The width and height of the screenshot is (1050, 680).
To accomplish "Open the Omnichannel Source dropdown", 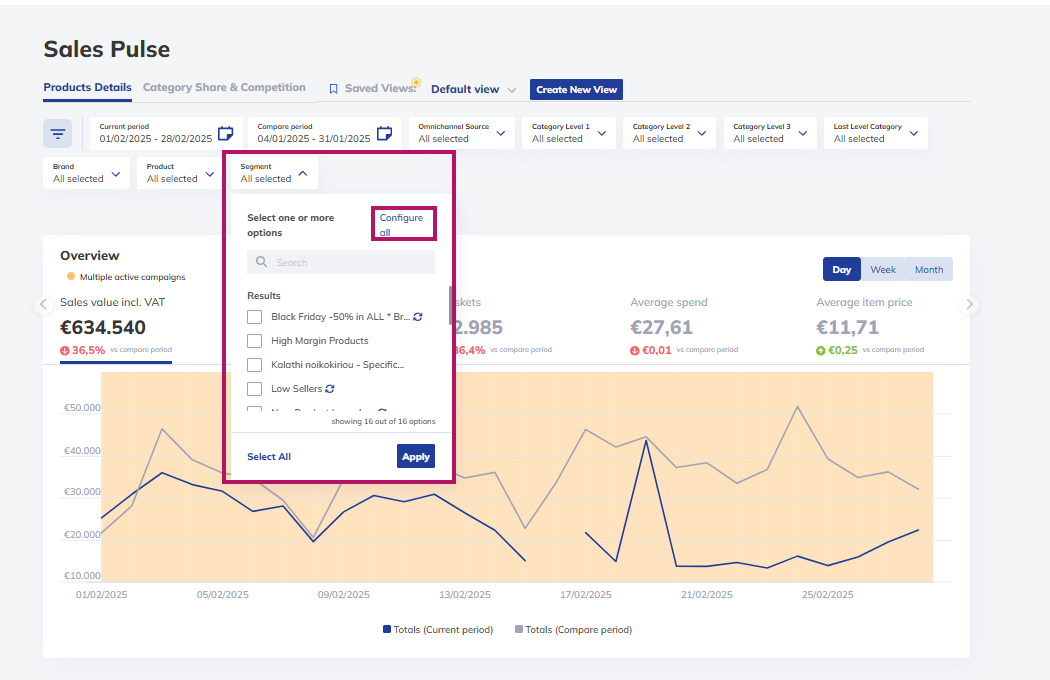I will [x=462, y=133].
